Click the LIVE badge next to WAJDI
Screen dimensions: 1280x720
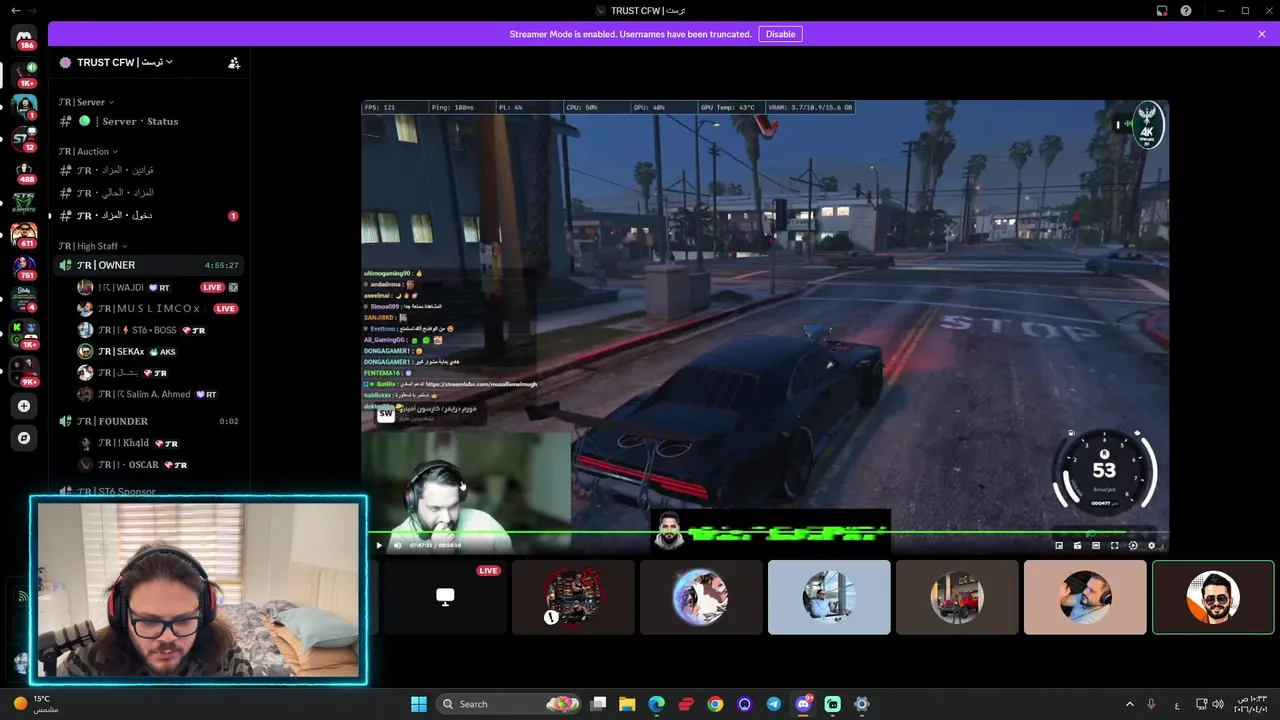coord(211,287)
